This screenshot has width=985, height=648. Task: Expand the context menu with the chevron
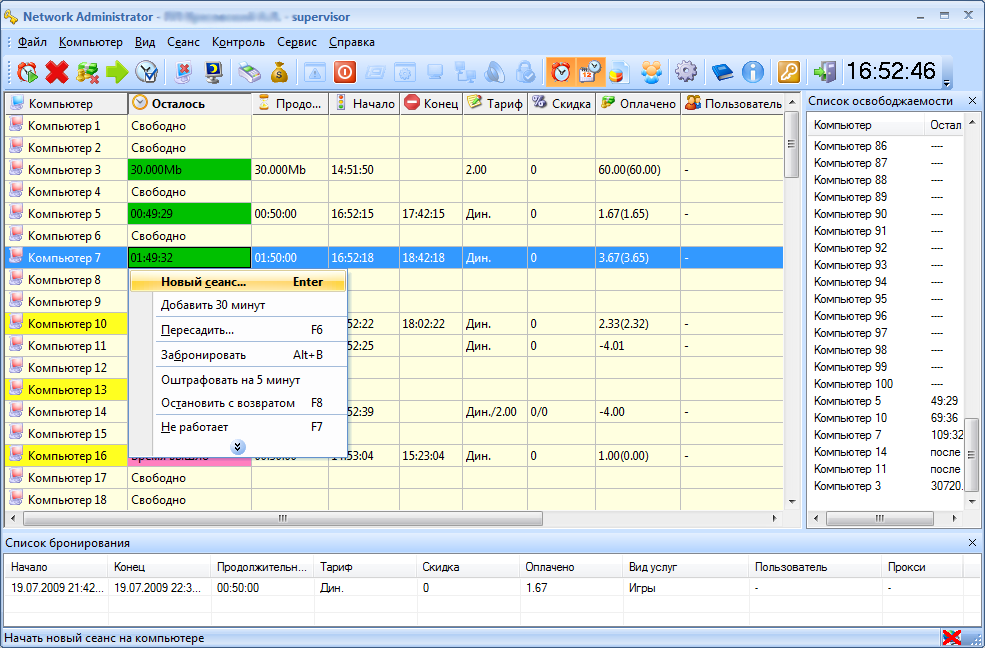[238, 447]
